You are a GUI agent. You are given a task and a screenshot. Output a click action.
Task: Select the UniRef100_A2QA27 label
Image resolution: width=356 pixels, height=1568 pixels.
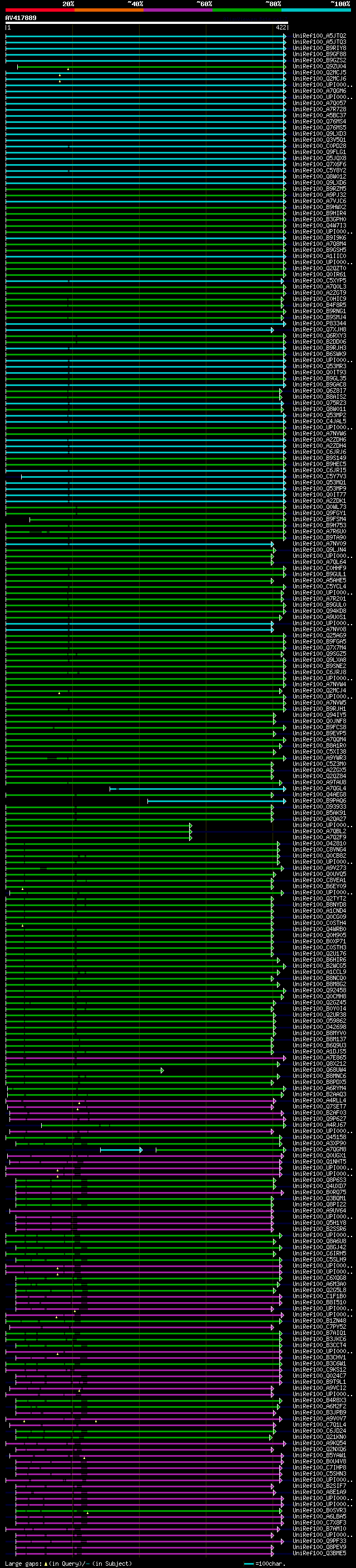pos(319,819)
